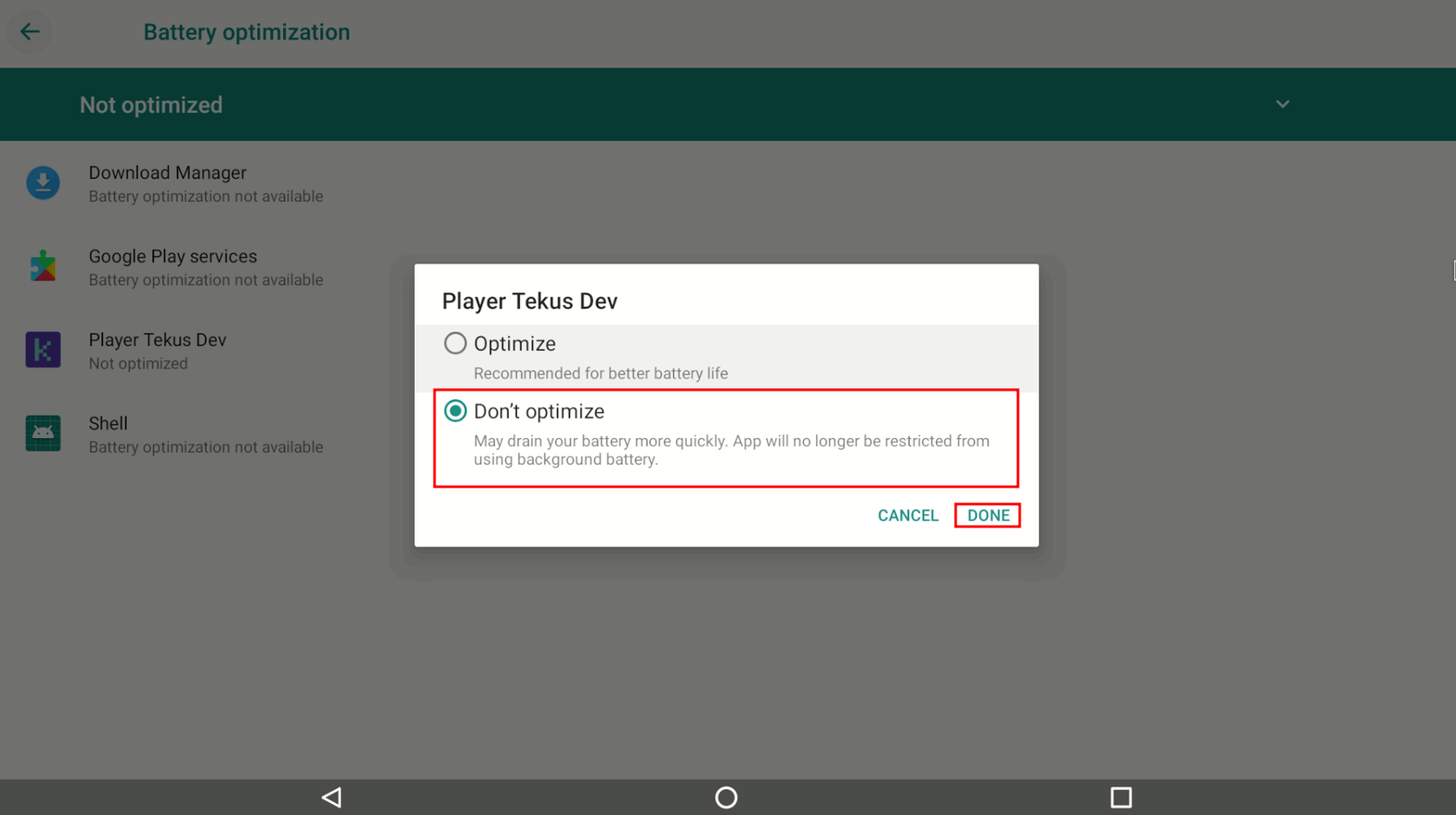Image resolution: width=1456 pixels, height=815 pixels.
Task: Open Google Play services list entry
Action: pos(205,267)
